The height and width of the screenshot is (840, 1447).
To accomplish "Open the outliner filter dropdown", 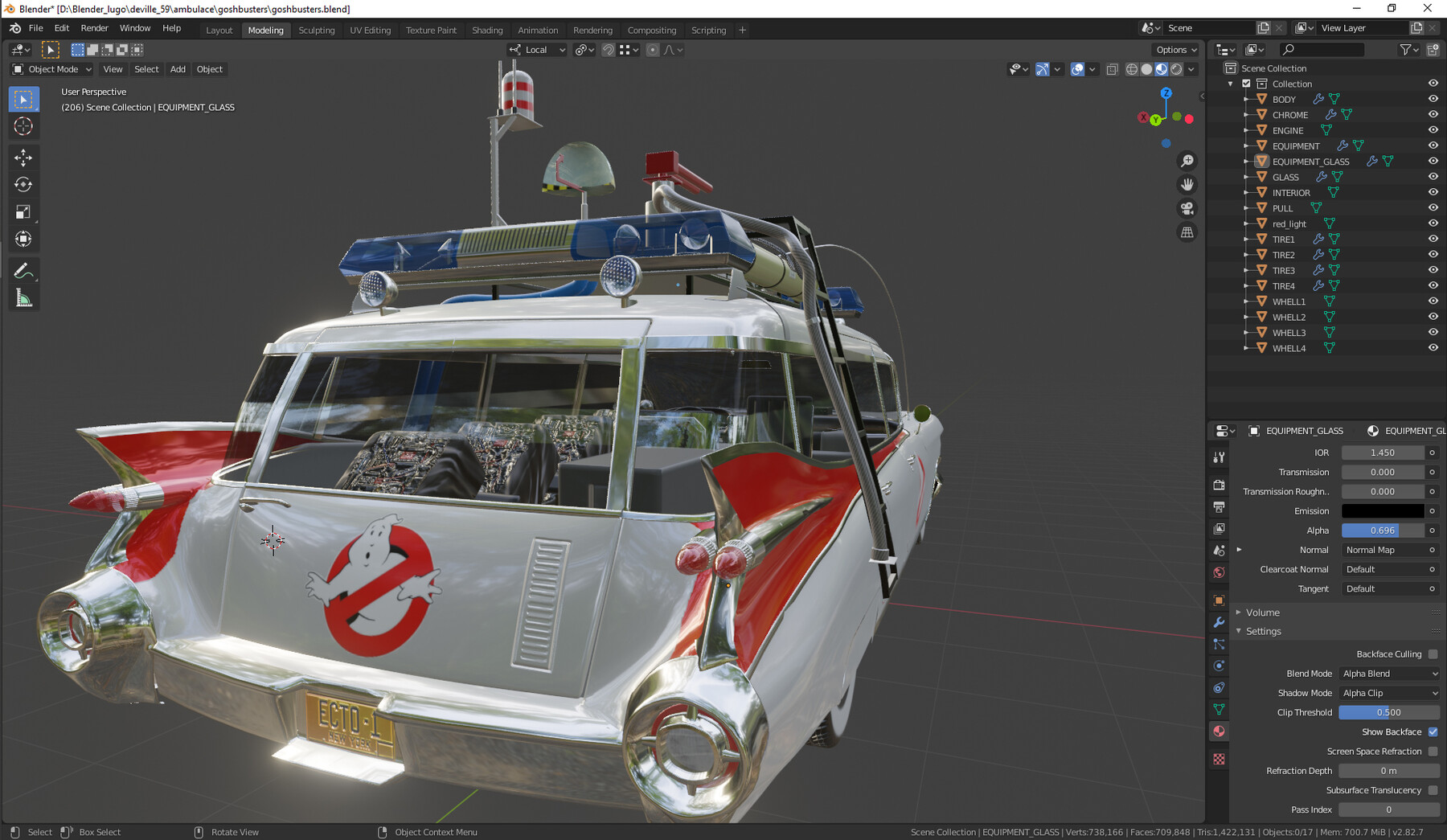I will pyautogui.click(x=1408, y=50).
